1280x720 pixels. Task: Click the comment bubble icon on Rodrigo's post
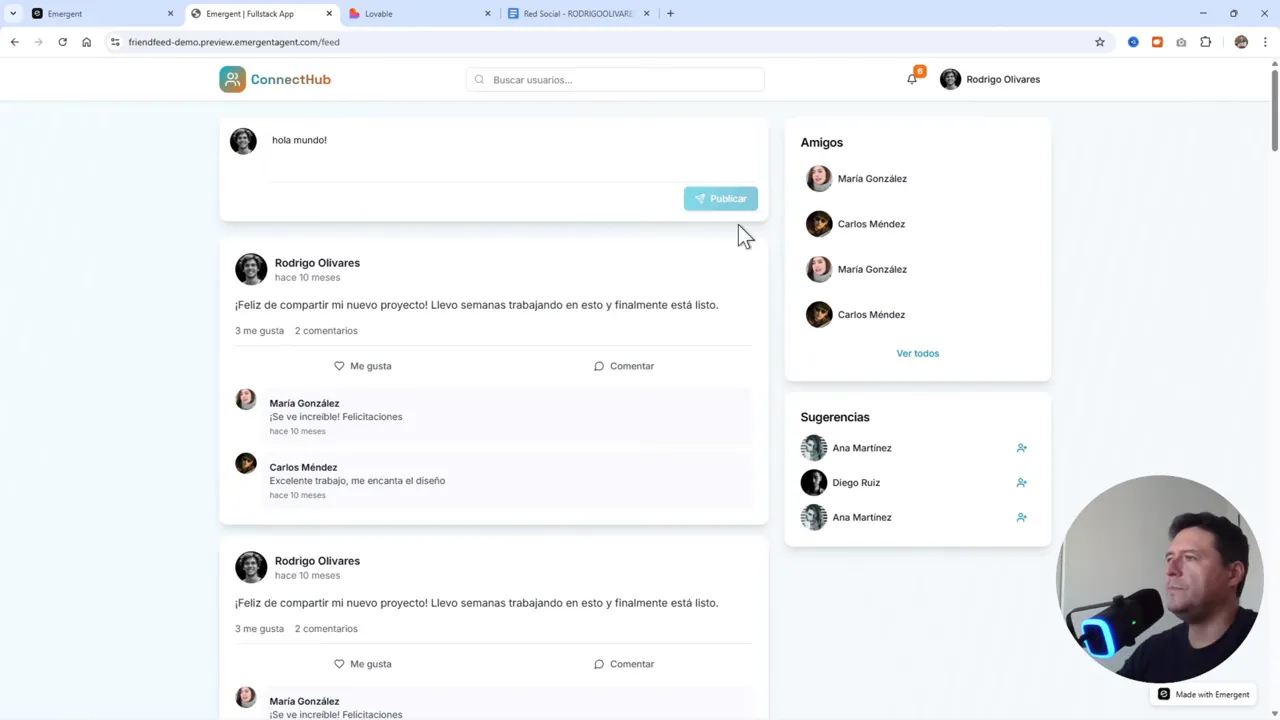click(x=598, y=365)
